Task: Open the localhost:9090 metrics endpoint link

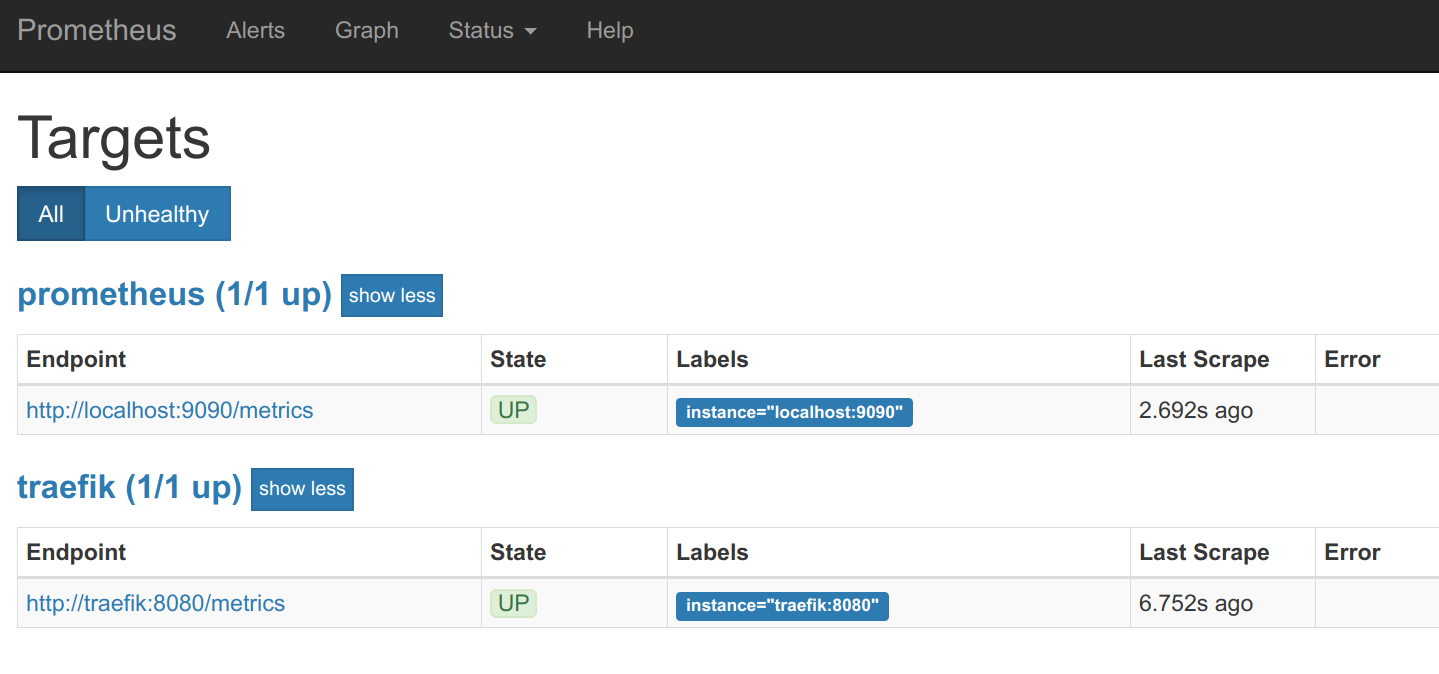Action: click(169, 410)
